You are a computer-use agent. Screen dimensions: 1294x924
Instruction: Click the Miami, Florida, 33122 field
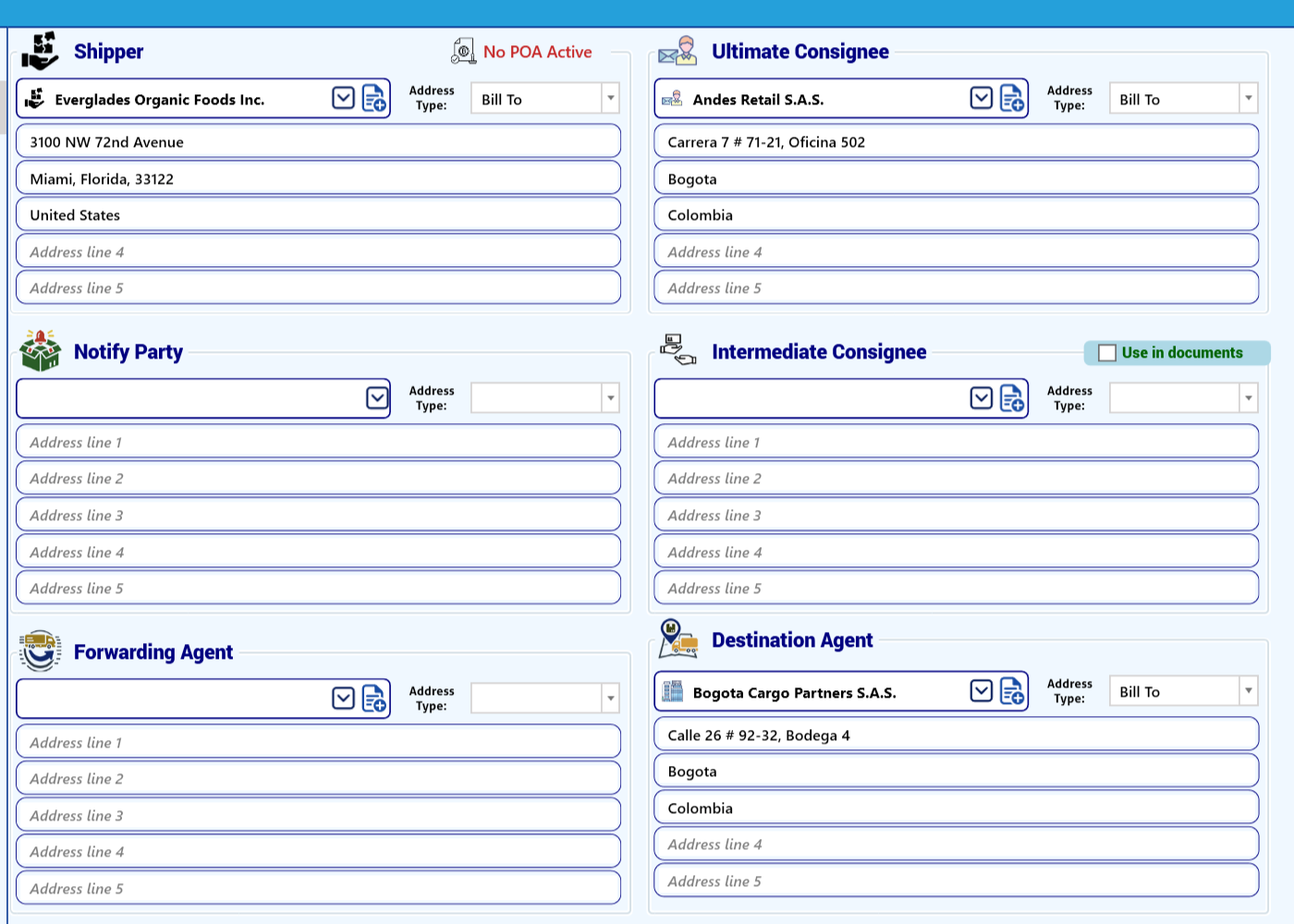[x=318, y=178]
